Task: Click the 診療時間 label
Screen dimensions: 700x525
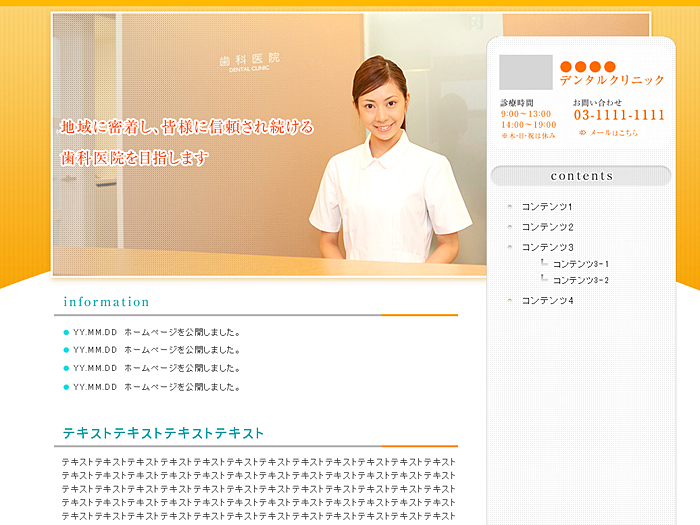Action: coord(517,103)
